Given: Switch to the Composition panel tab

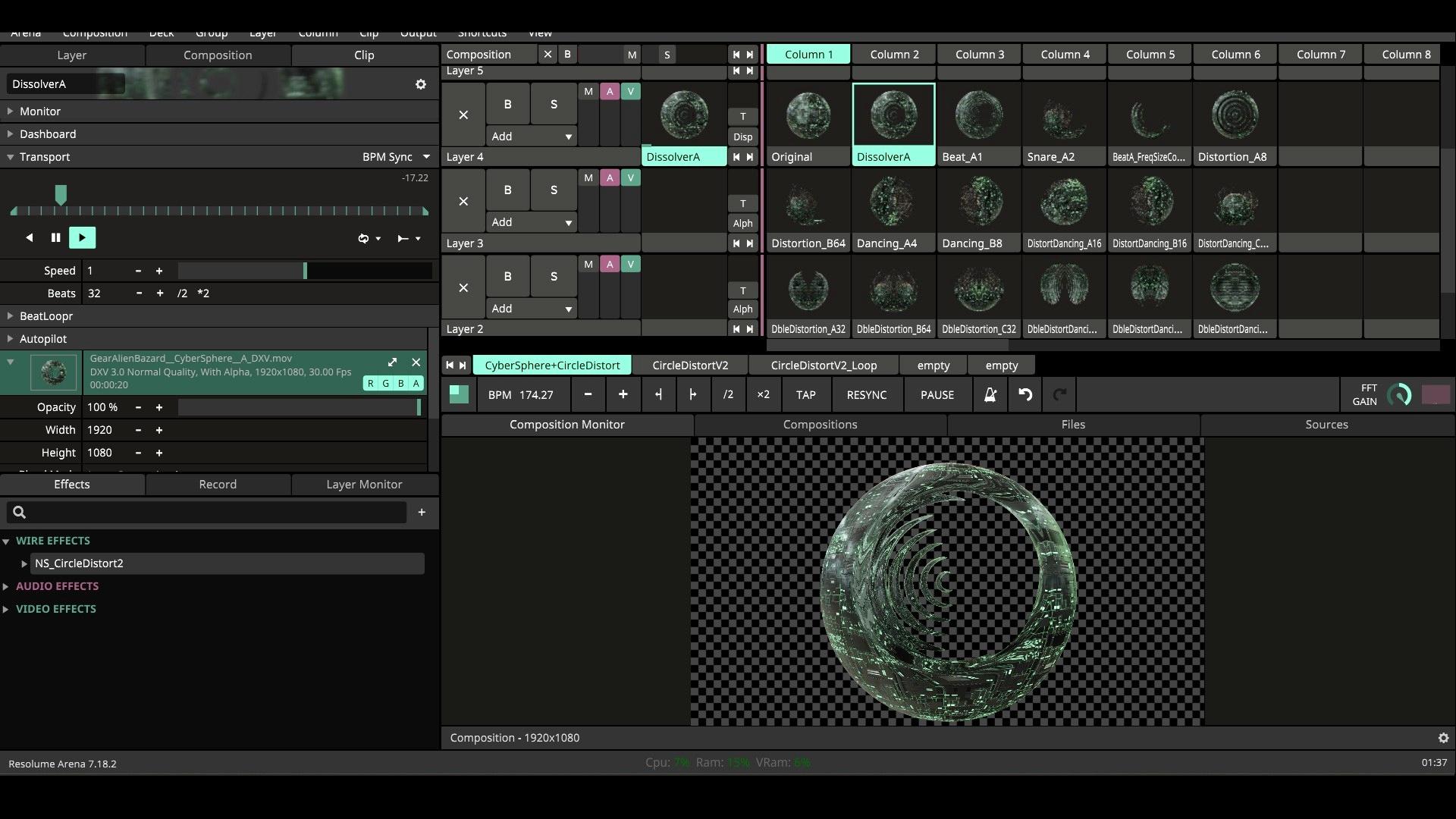Looking at the screenshot, I should pyautogui.click(x=218, y=55).
